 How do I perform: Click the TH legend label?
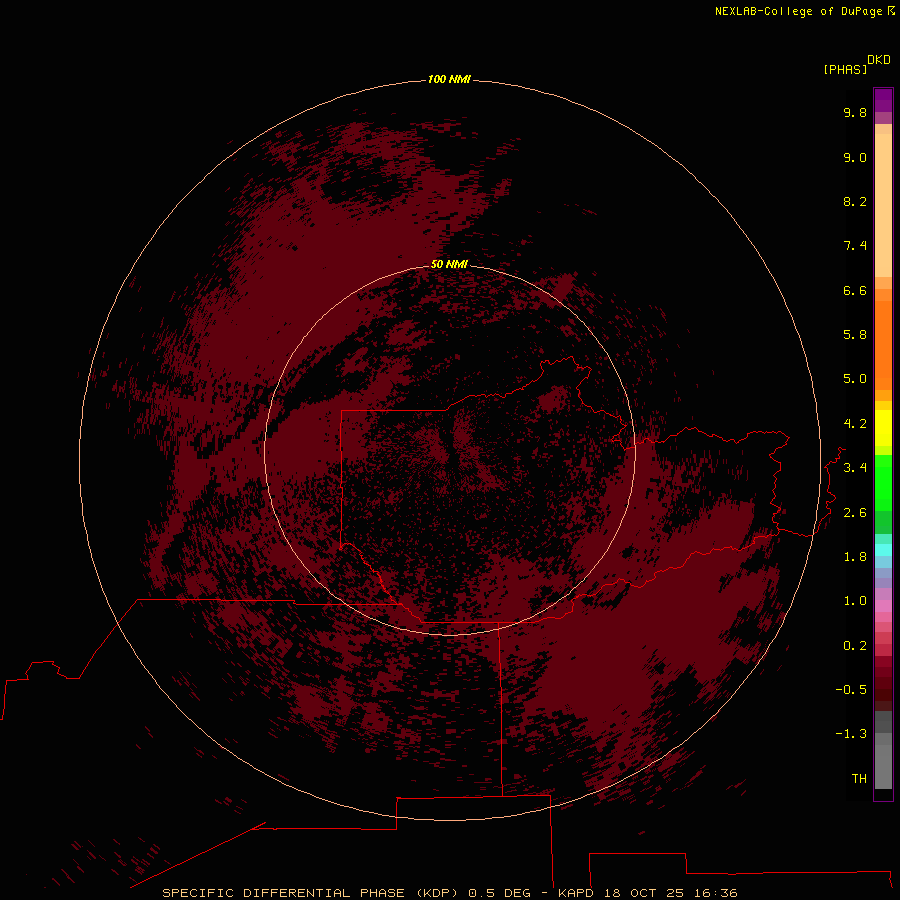point(859,779)
